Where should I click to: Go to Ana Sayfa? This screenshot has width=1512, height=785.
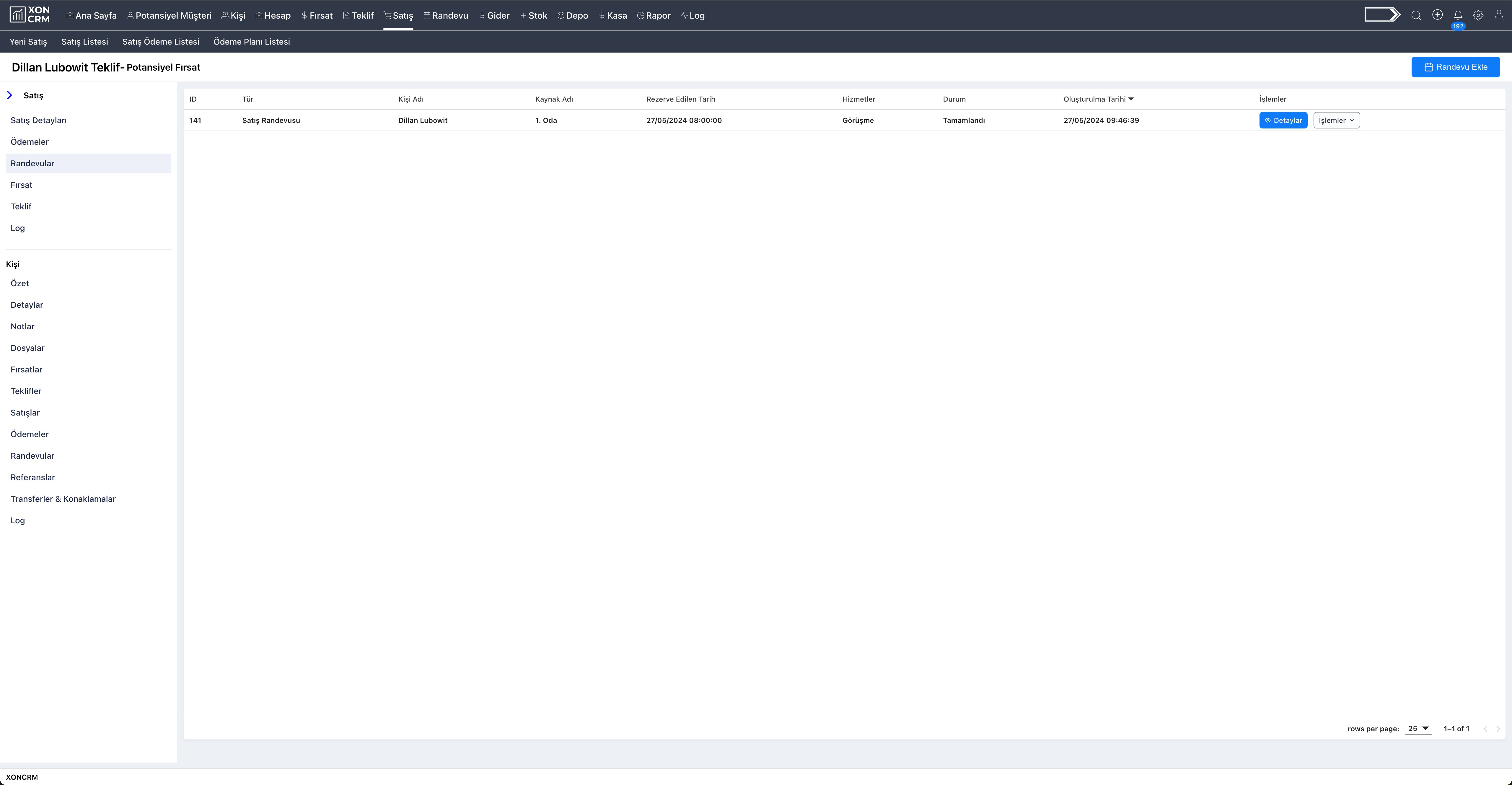coord(92,15)
